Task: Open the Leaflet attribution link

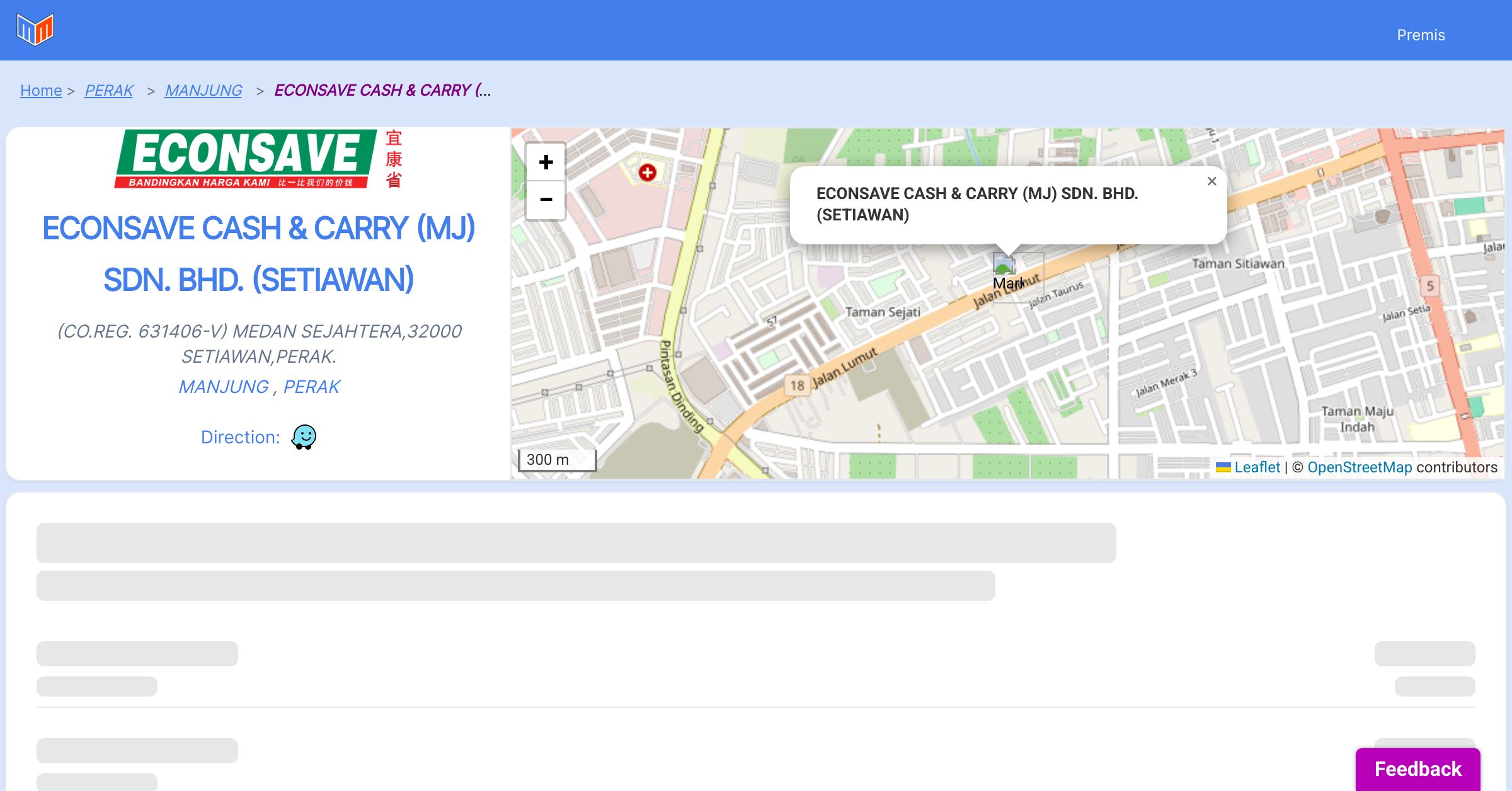Action: click(x=1257, y=467)
